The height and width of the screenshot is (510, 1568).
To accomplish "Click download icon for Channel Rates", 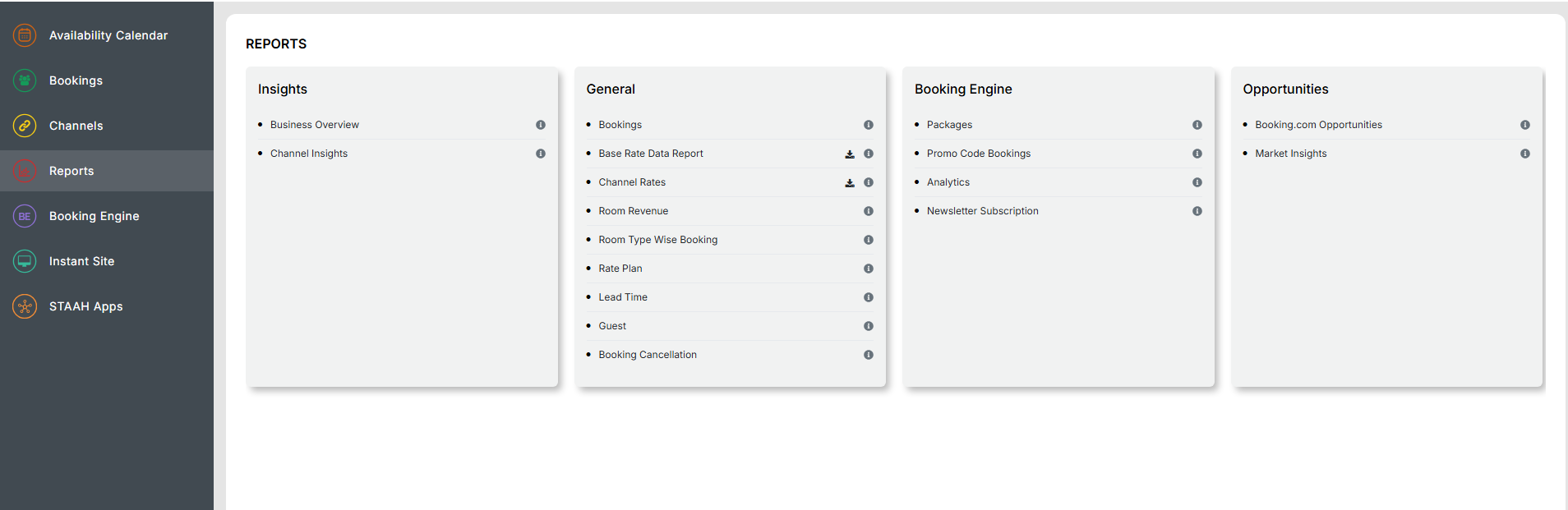I will click(850, 182).
